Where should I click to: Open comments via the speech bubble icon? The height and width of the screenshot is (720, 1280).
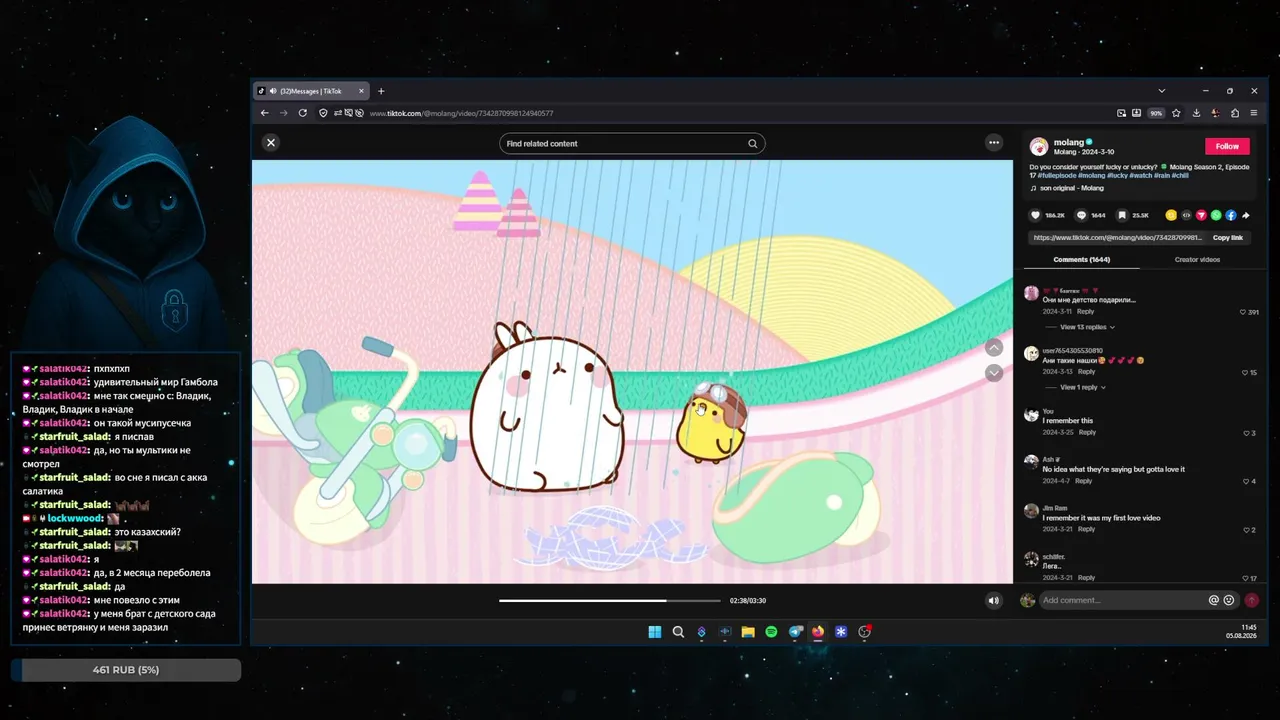pos(1081,215)
